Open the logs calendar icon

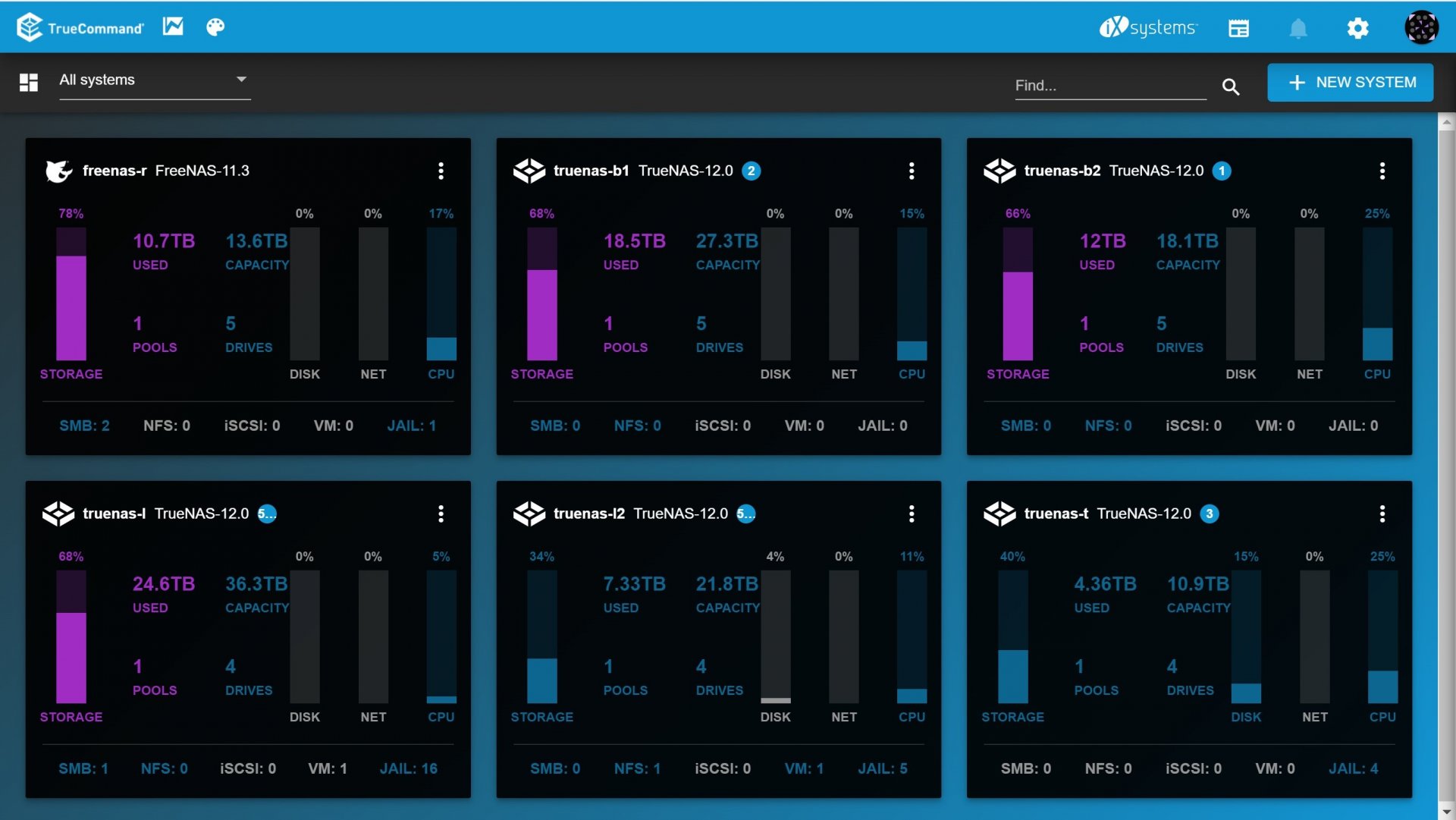1239,28
